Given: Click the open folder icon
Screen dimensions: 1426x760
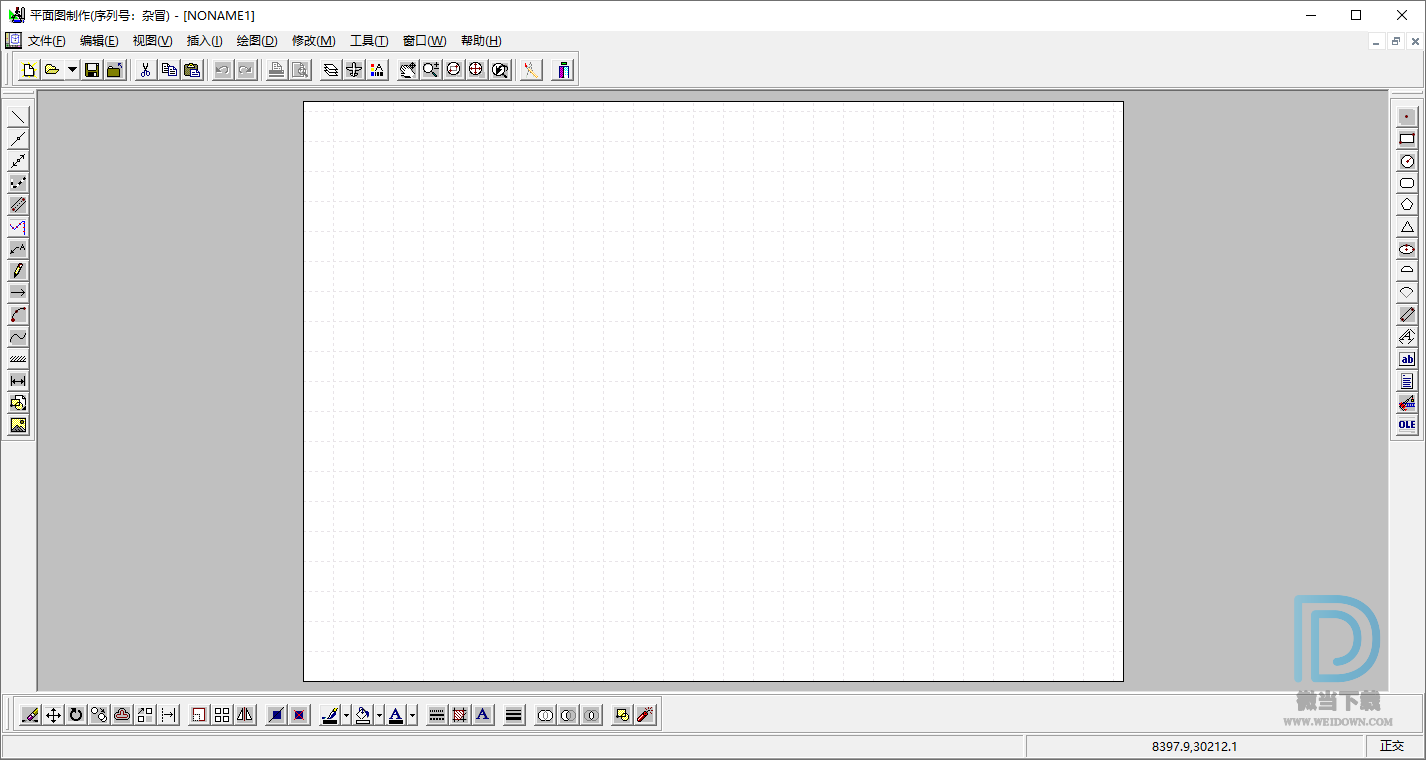Looking at the screenshot, I should click(52, 70).
